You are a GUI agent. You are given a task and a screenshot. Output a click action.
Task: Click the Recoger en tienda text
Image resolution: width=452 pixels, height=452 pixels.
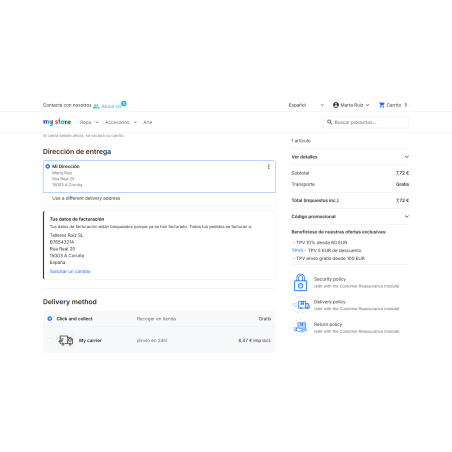156,319
